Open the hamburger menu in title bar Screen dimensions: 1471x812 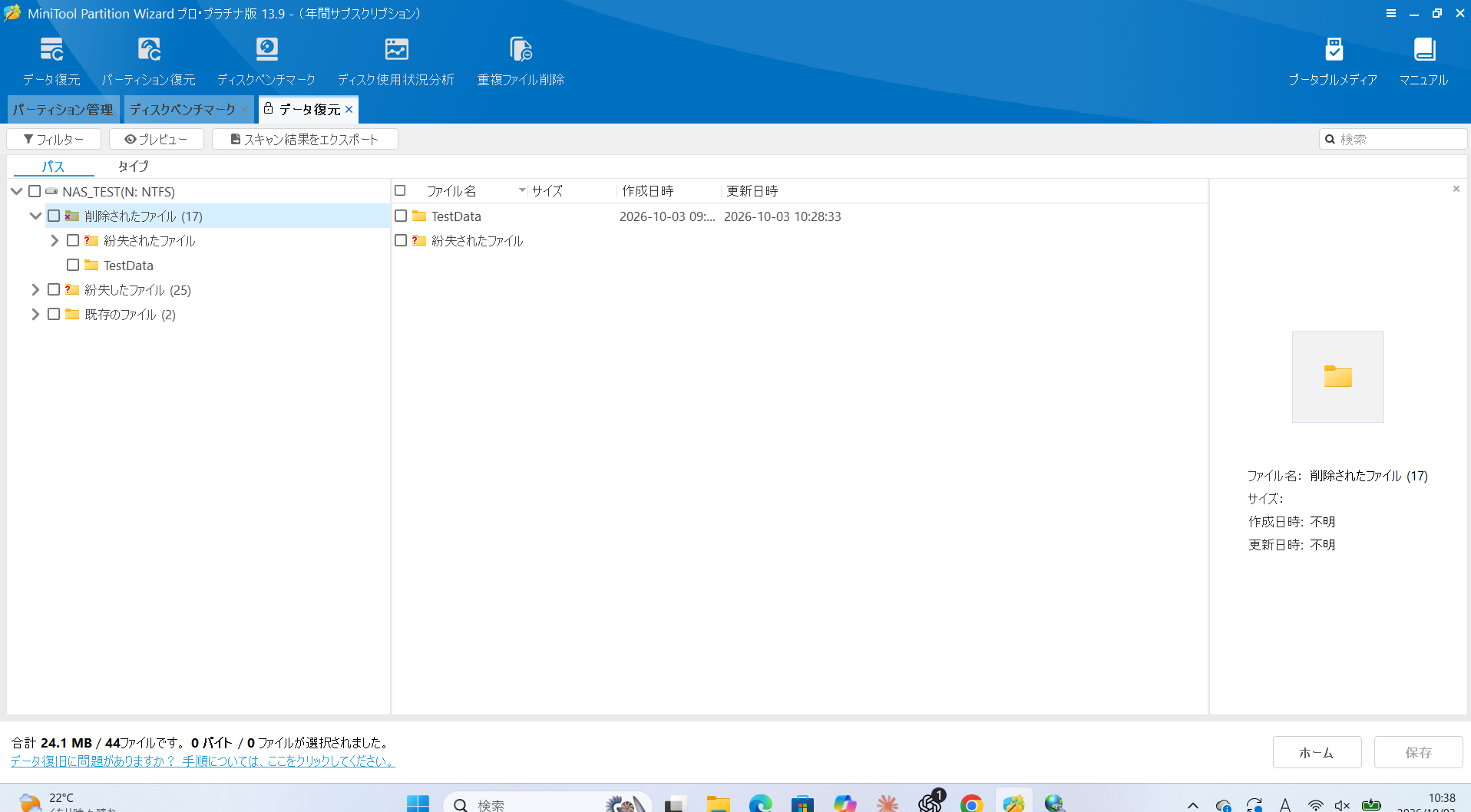[x=1391, y=13]
